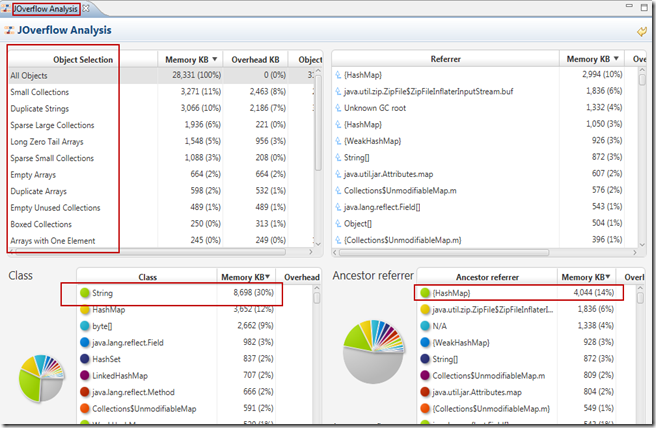Screen dimensions: 656x428
Task: Click the referrer icon beside Unknown GC root
Action: [338, 108]
